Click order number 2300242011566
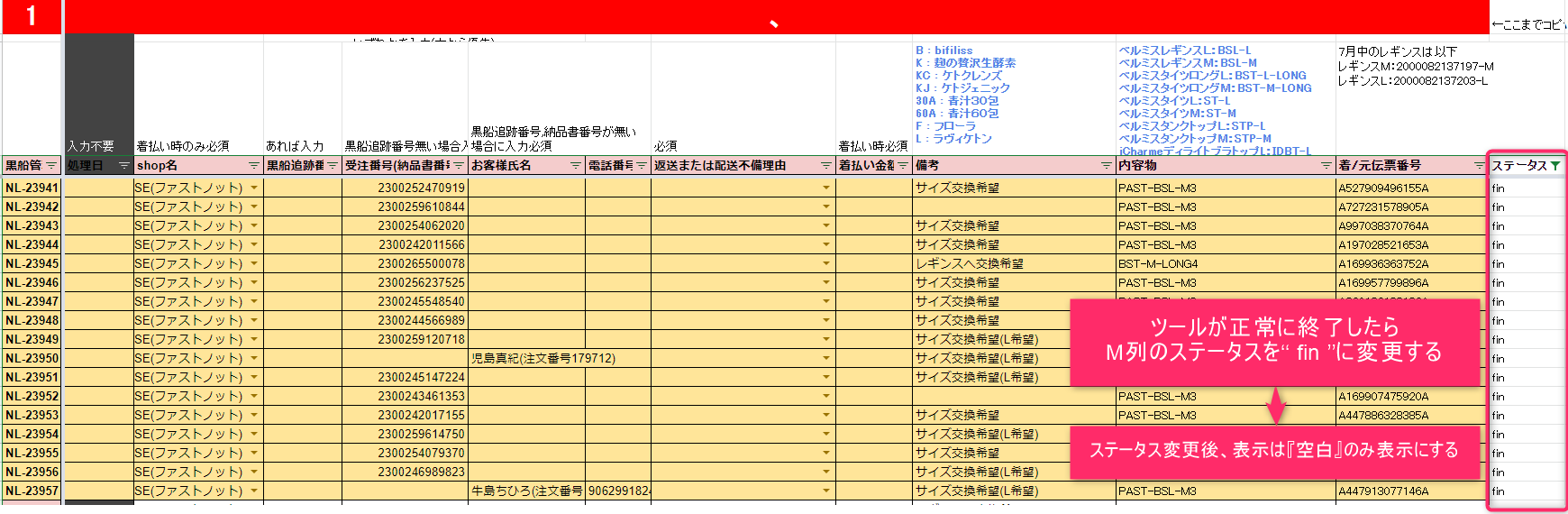 coord(421,244)
